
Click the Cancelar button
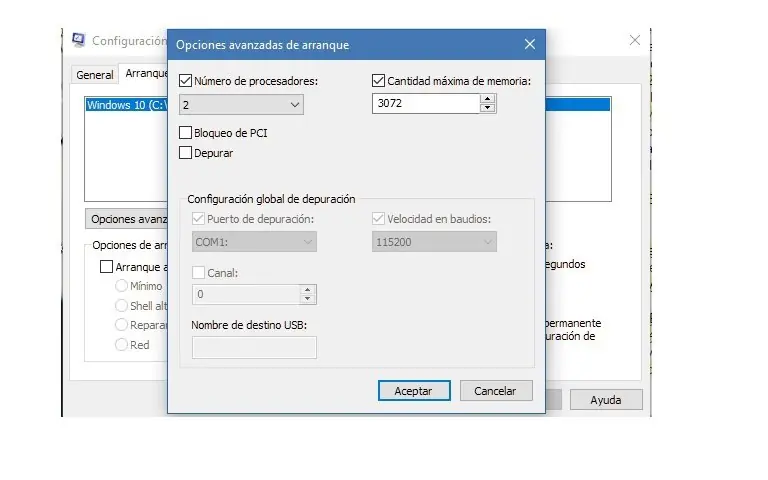(496, 391)
